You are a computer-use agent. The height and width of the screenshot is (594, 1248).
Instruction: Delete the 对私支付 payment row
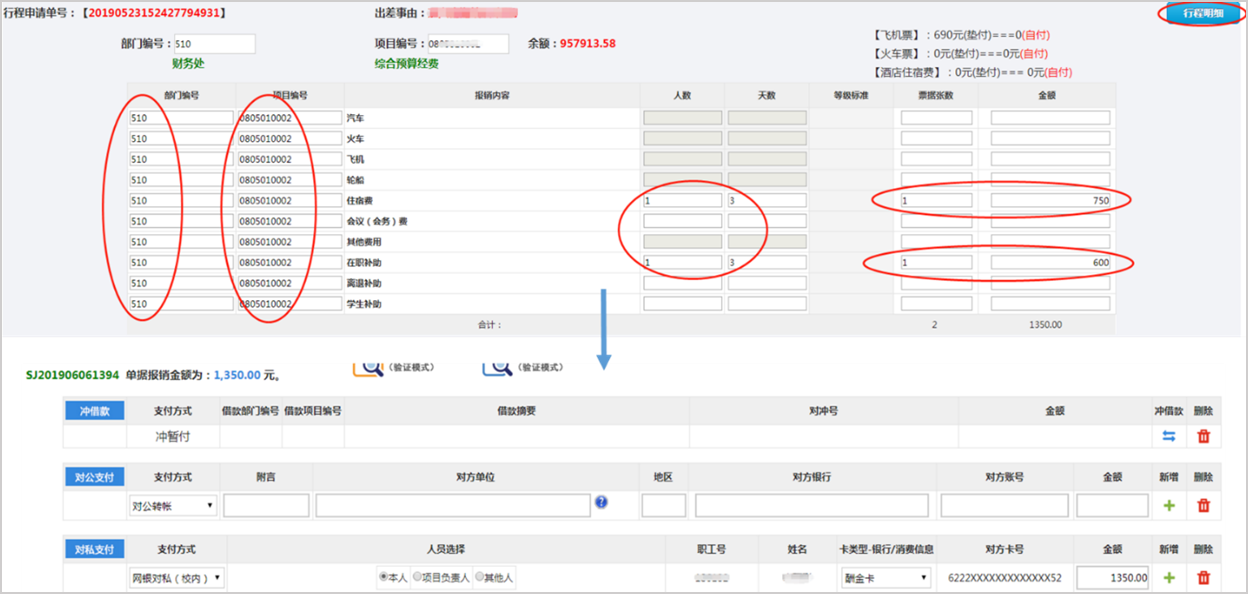pos(1203,577)
